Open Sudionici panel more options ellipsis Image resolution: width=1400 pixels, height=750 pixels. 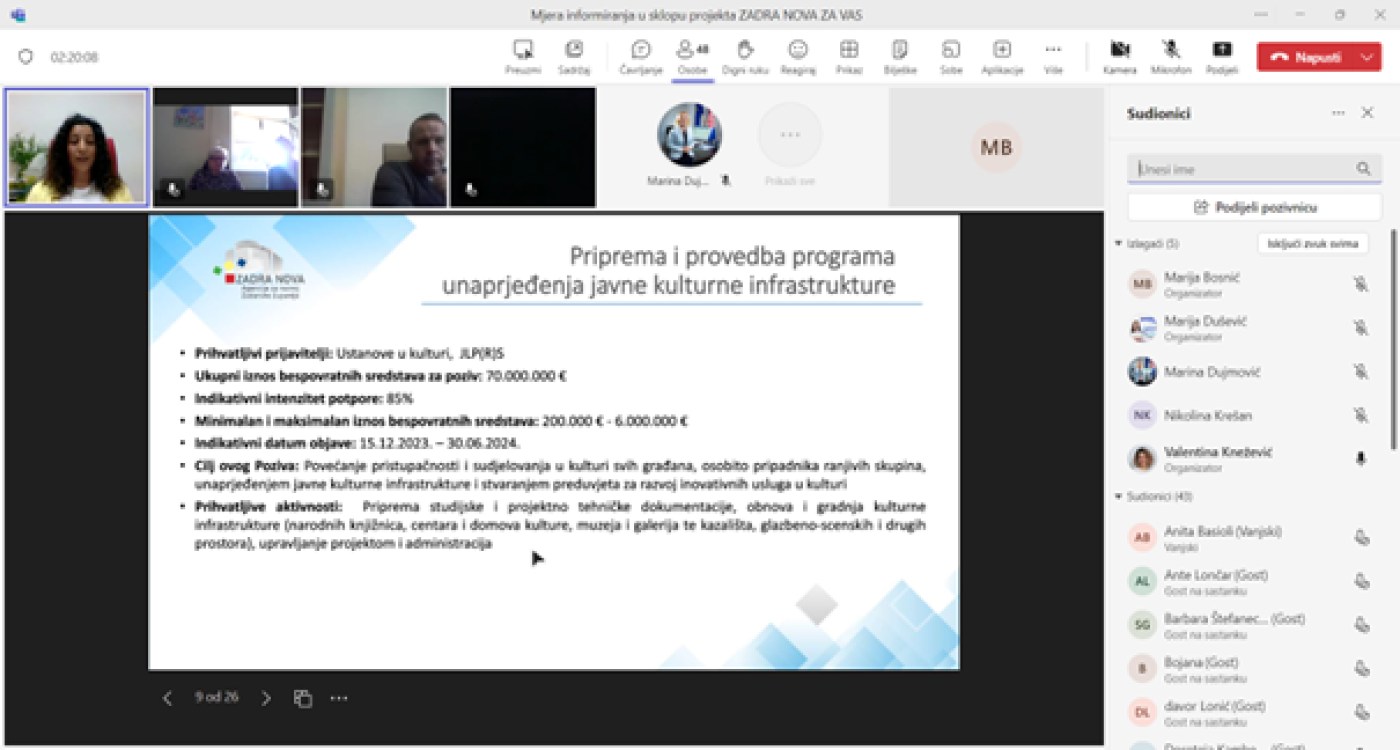(x=1338, y=113)
